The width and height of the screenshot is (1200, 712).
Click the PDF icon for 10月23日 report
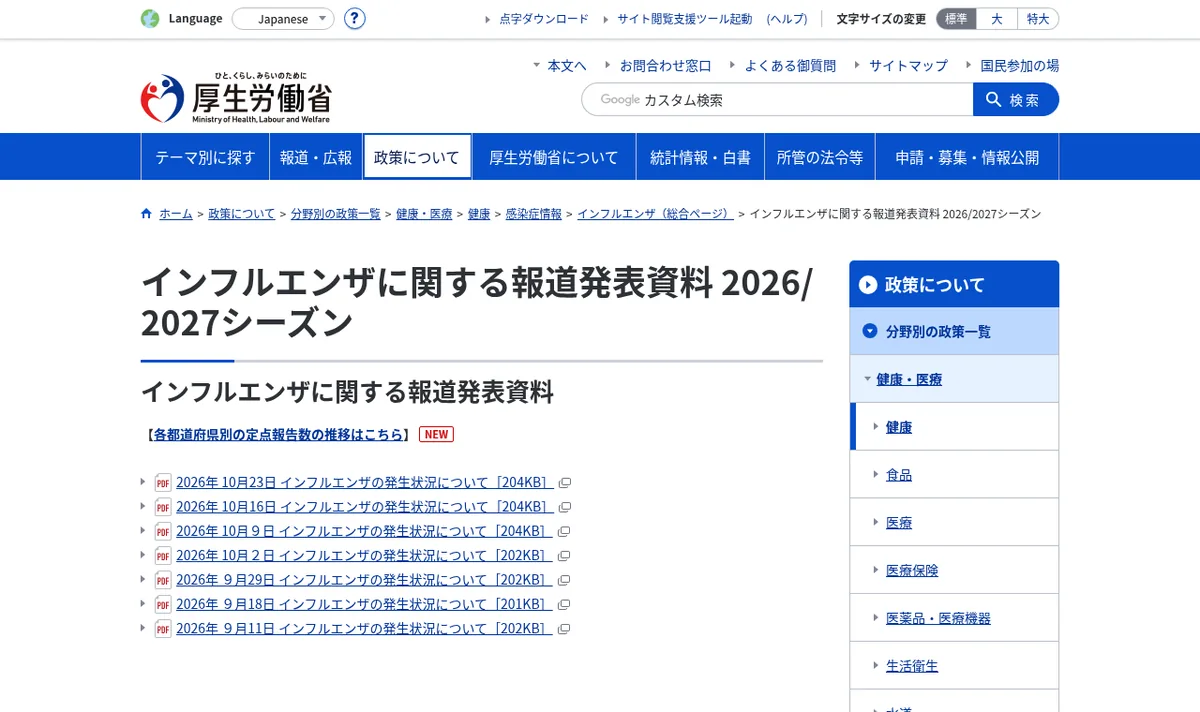(x=163, y=483)
